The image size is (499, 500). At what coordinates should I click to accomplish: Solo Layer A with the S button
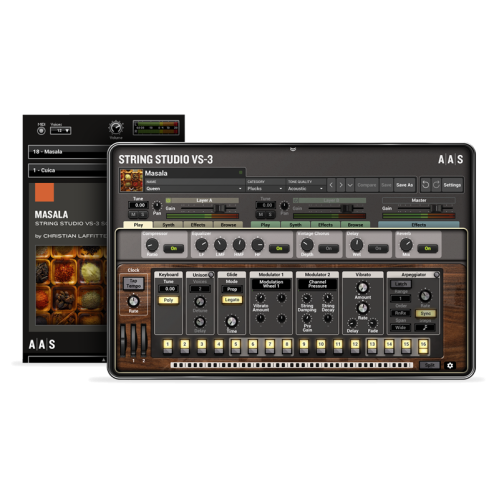point(143,214)
